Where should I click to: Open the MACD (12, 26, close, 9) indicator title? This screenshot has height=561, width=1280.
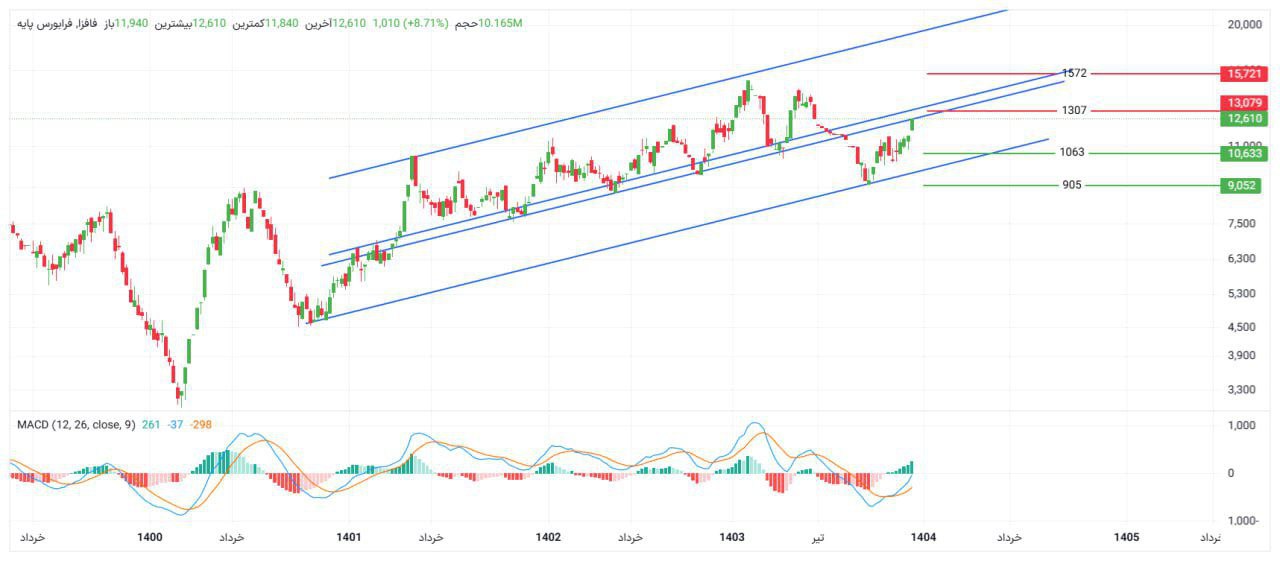tap(75, 425)
